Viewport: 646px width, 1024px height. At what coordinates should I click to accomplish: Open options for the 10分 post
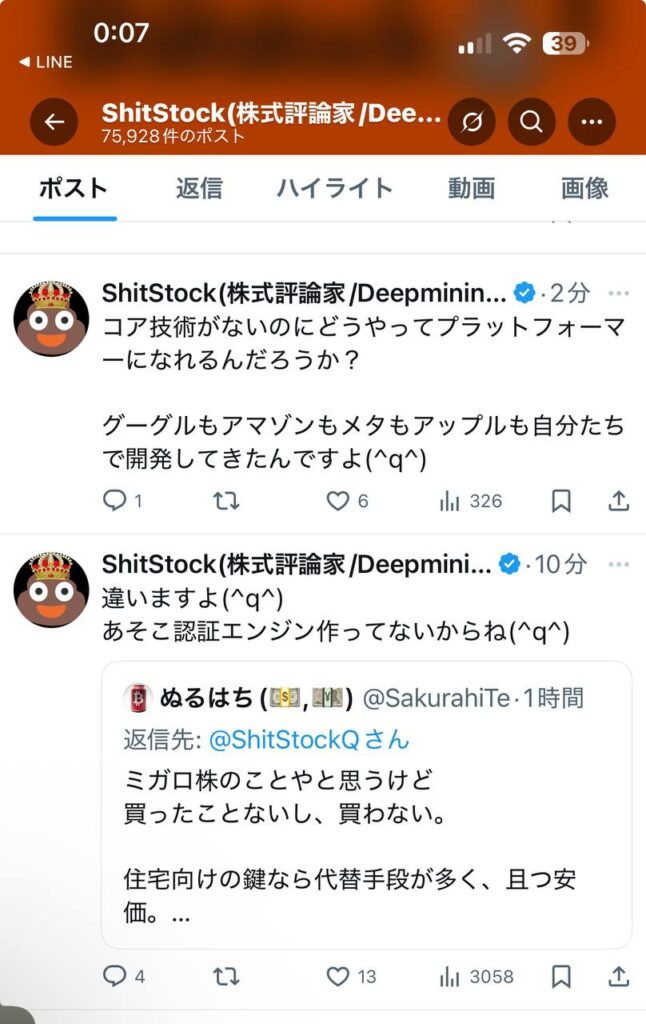click(x=619, y=564)
